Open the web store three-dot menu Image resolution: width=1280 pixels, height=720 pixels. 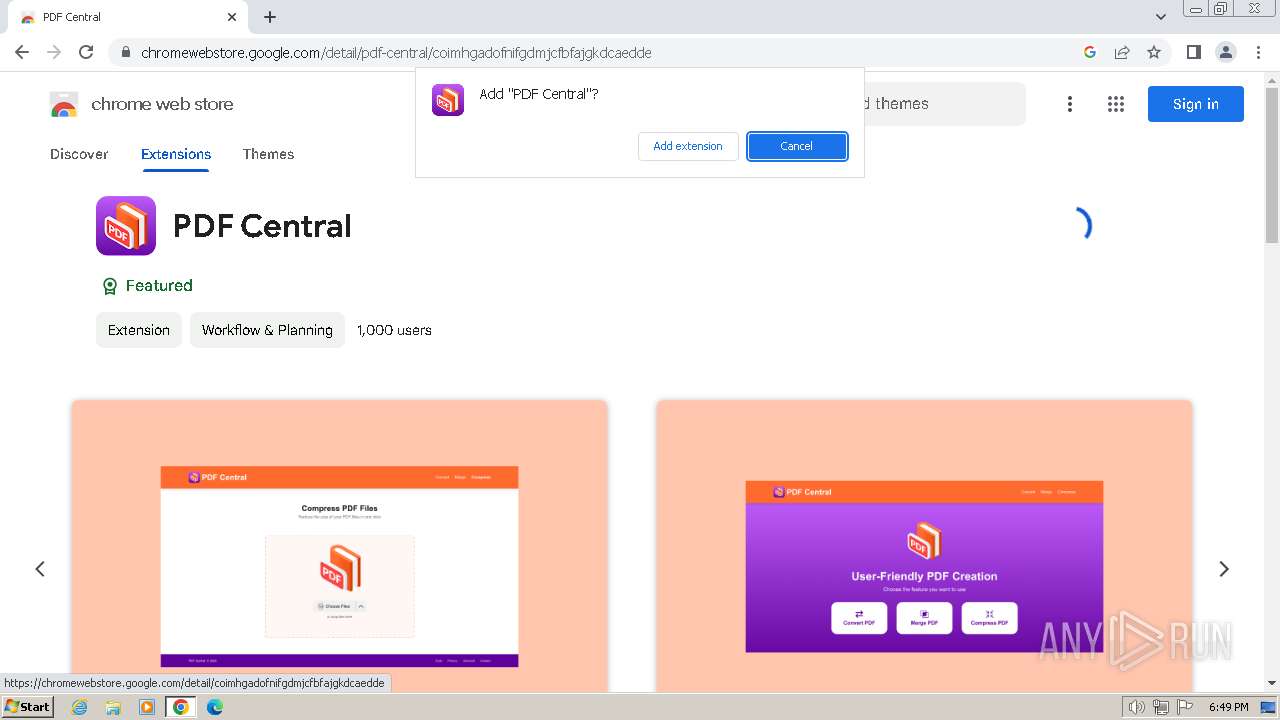click(x=1070, y=104)
